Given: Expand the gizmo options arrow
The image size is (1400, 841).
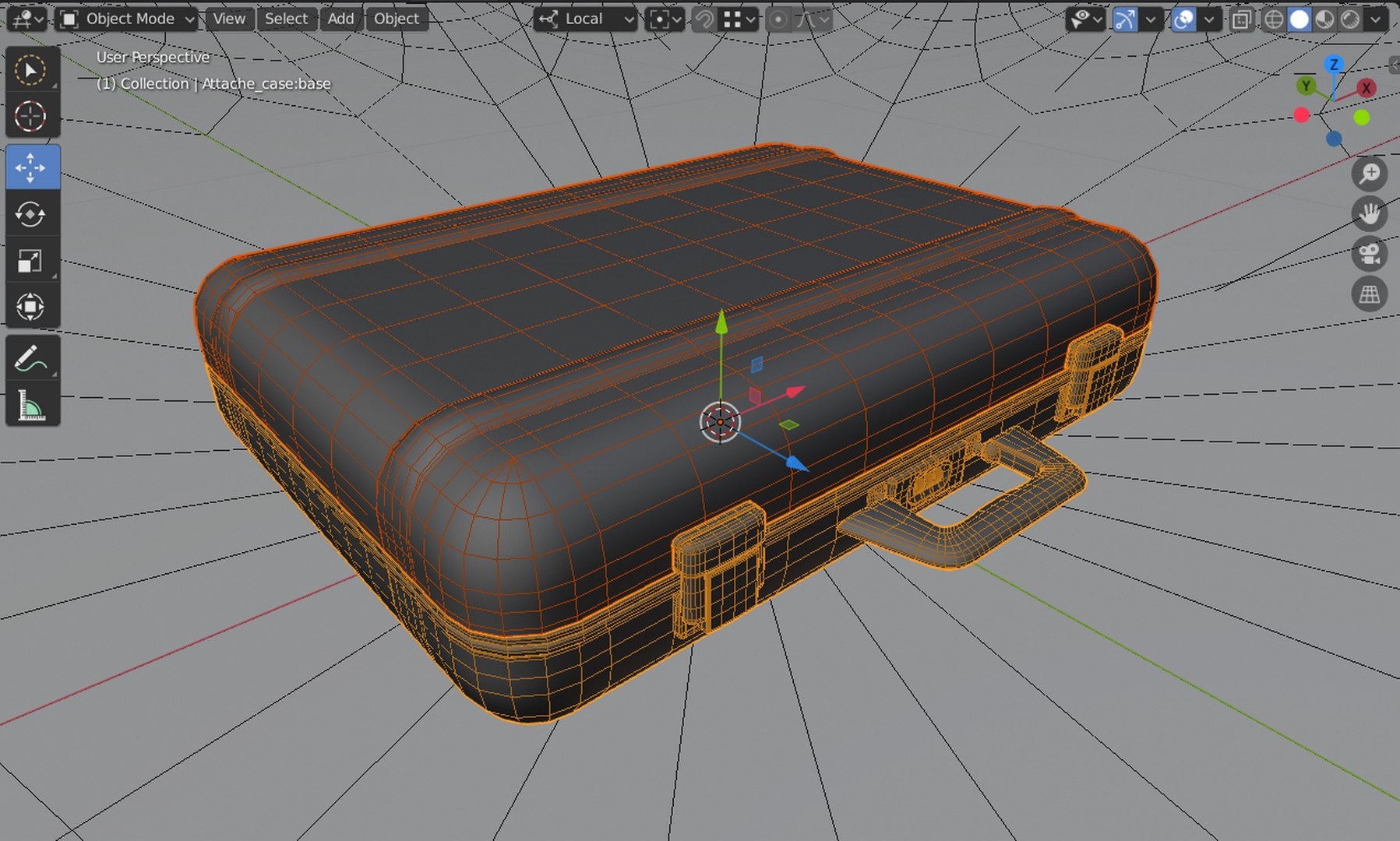Looking at the screenshot, I should coord(1150,19).
